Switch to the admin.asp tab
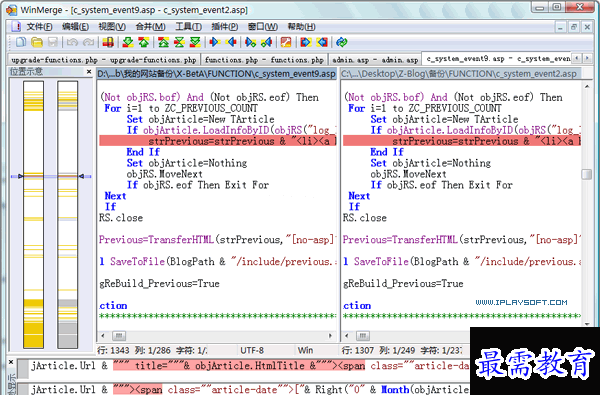The height and width of the screenshot is (395, 600). point(375,60)
